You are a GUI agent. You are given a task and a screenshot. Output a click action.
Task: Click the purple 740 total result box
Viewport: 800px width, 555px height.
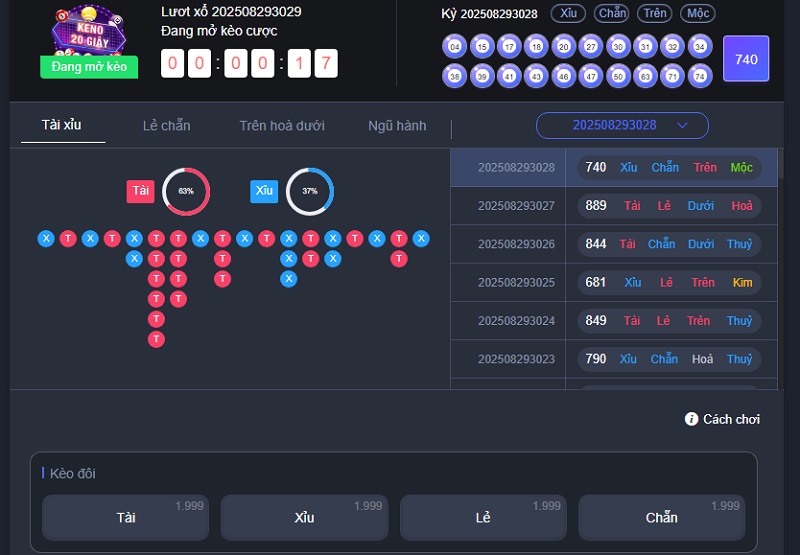click(x=746, y=60)
